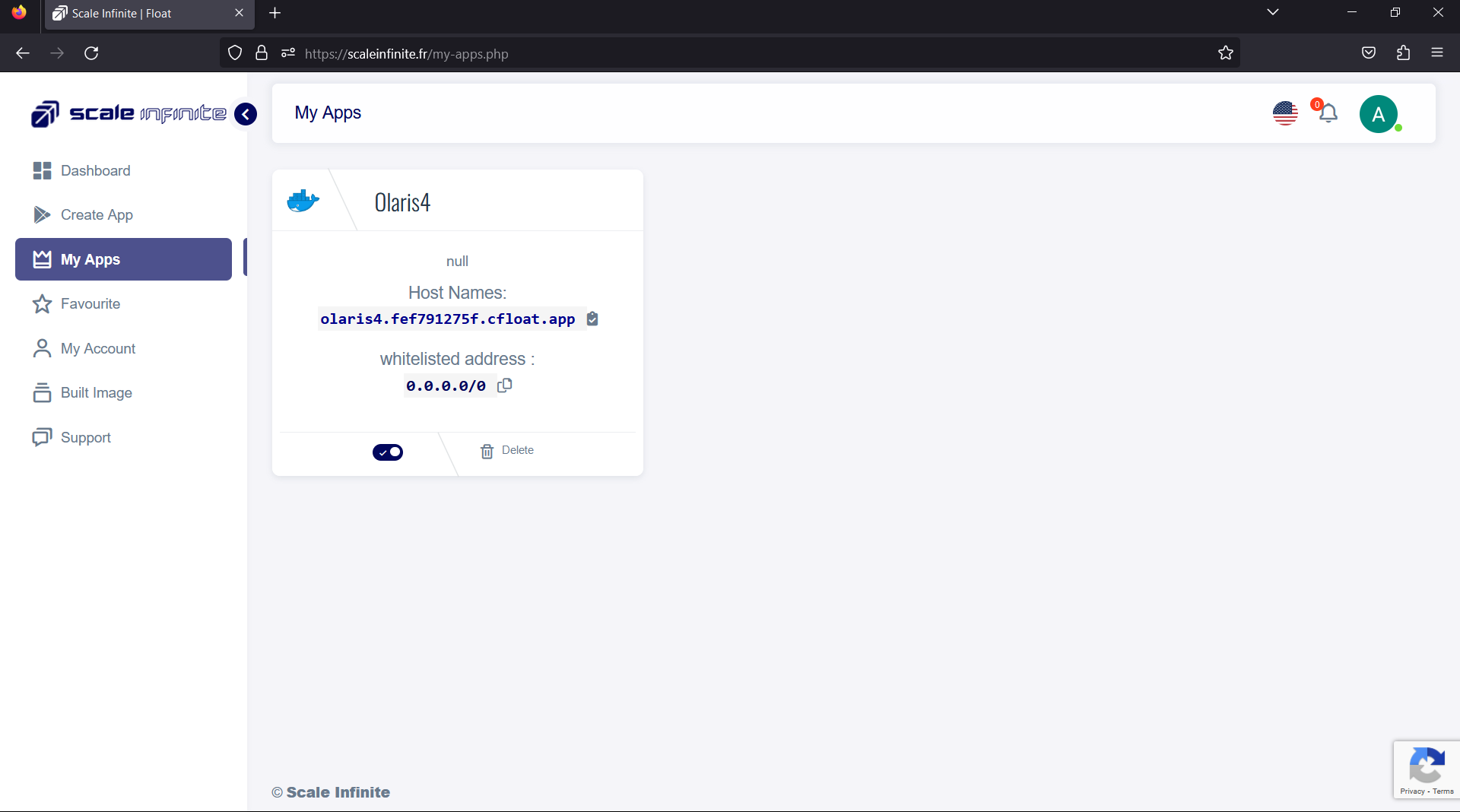Open Firefox extensions menu
Screen dimensions: 1460x812
coord(1403,53)
